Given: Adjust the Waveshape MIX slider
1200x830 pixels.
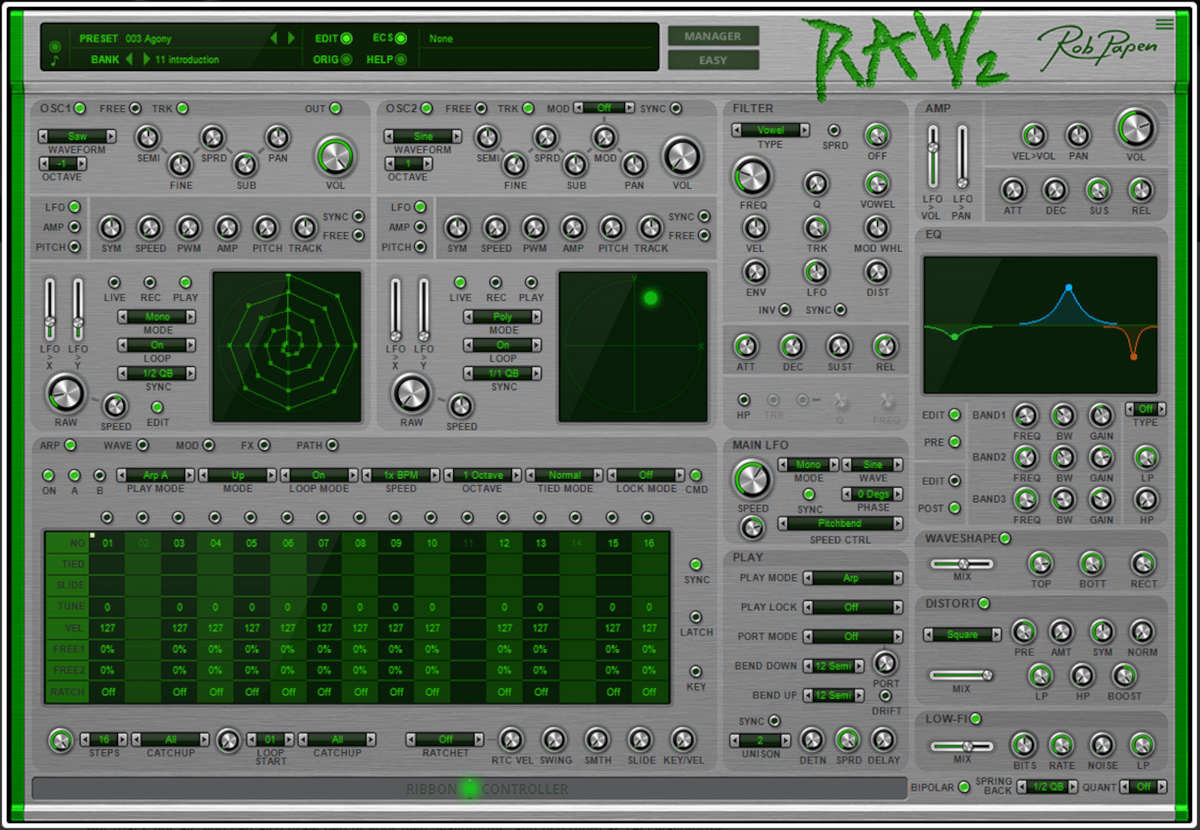Looking at the screenshot, I should pos(962,565).
